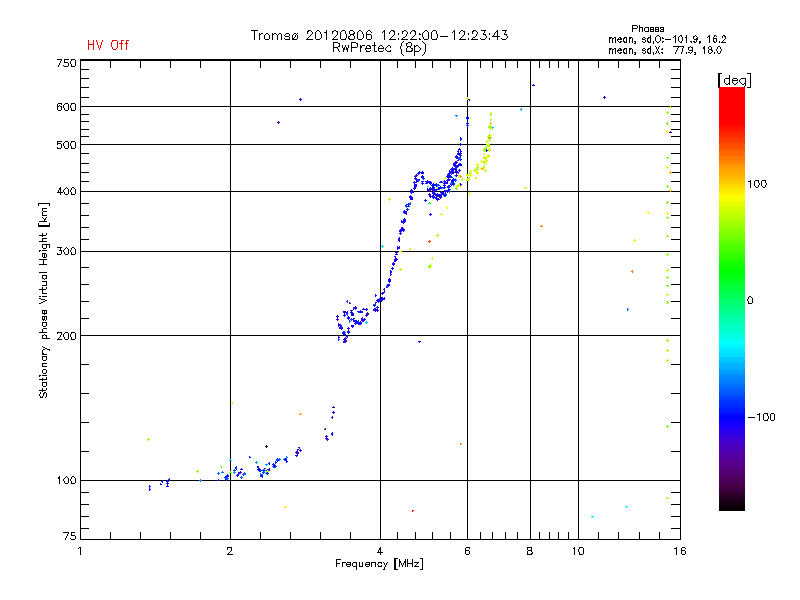Click the '1' x-axis tick label

(x=80, y=551)
